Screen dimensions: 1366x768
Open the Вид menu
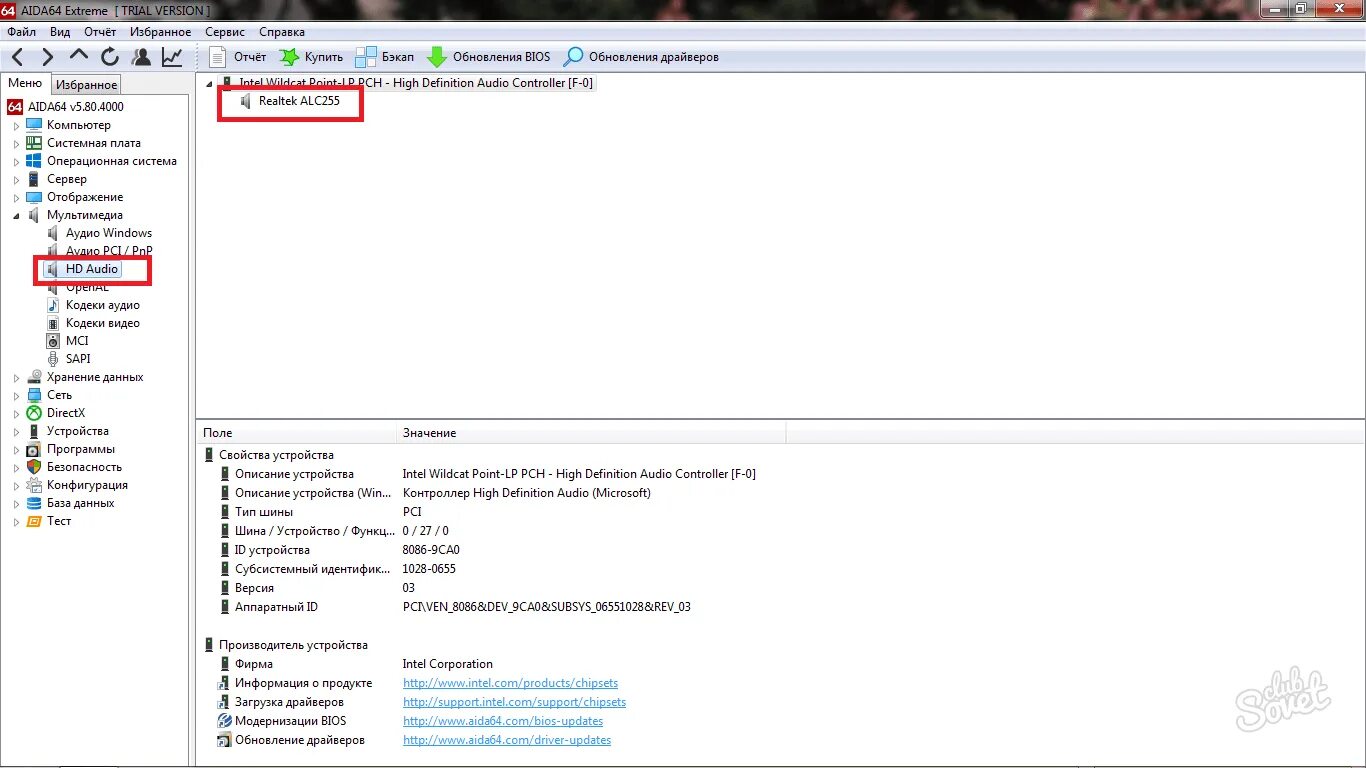[x=60, y=32]
